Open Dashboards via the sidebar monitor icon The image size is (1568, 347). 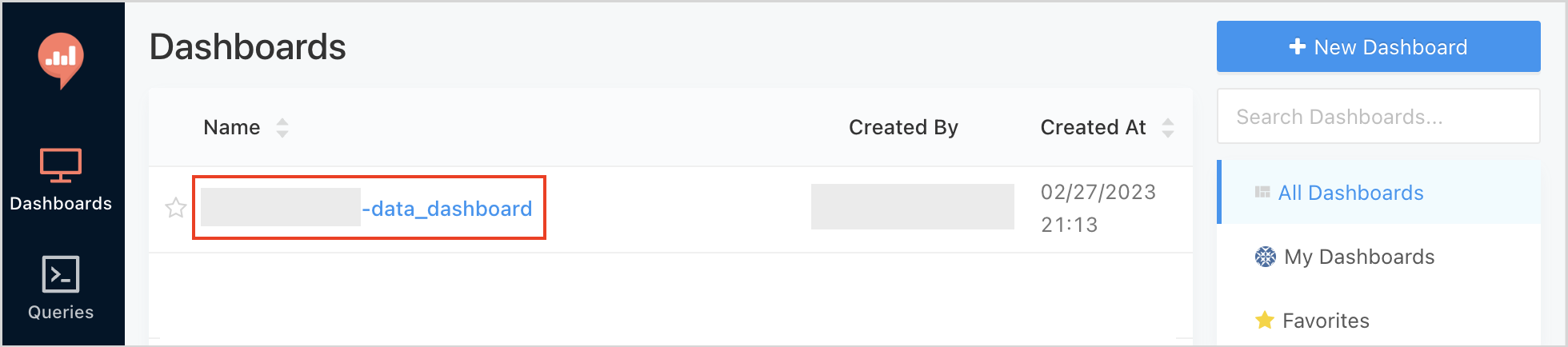(61, 166)
